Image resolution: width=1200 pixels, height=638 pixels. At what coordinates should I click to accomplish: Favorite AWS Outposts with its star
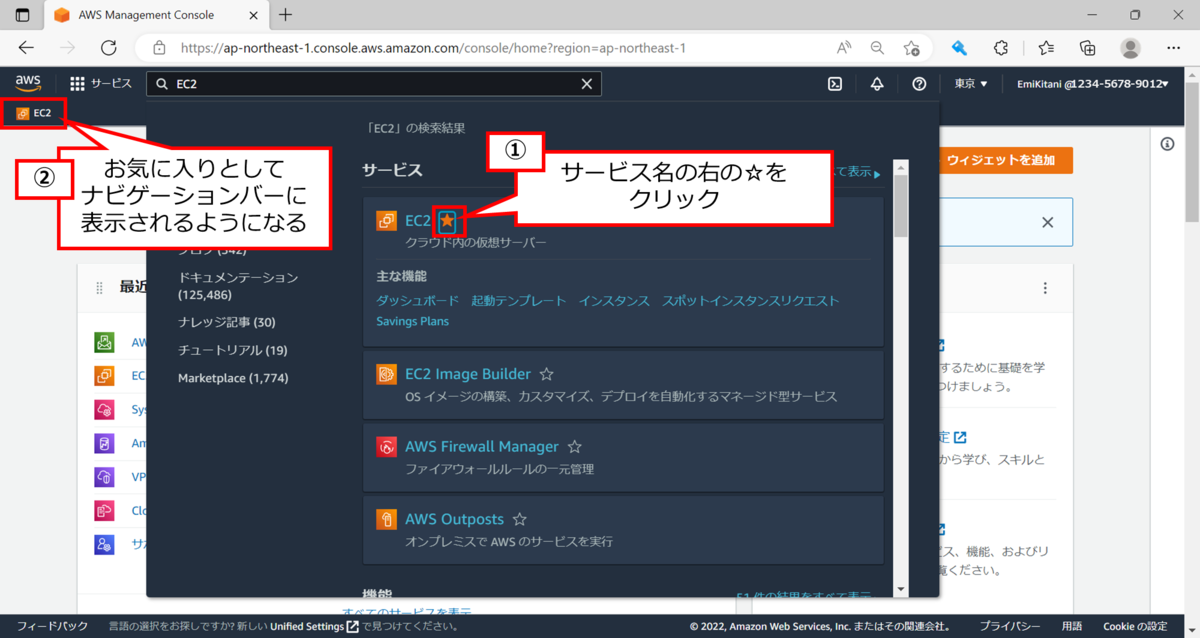click(x=519, y=520)
